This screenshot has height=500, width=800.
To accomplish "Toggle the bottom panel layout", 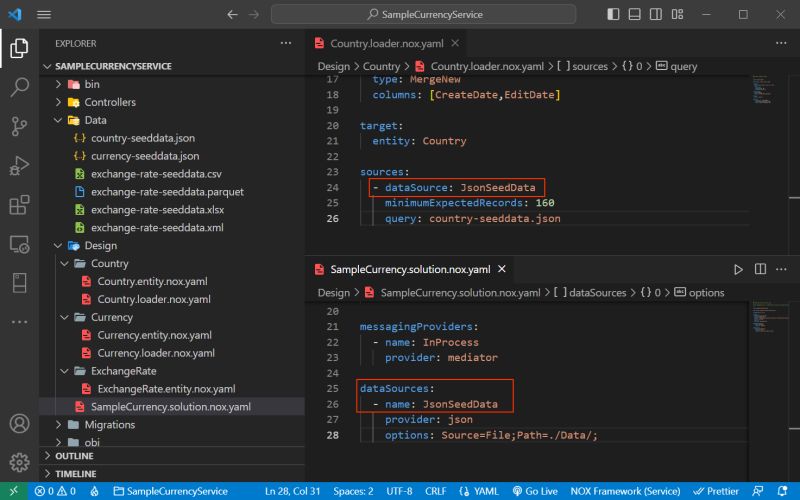I will click(x=635, y=14).
